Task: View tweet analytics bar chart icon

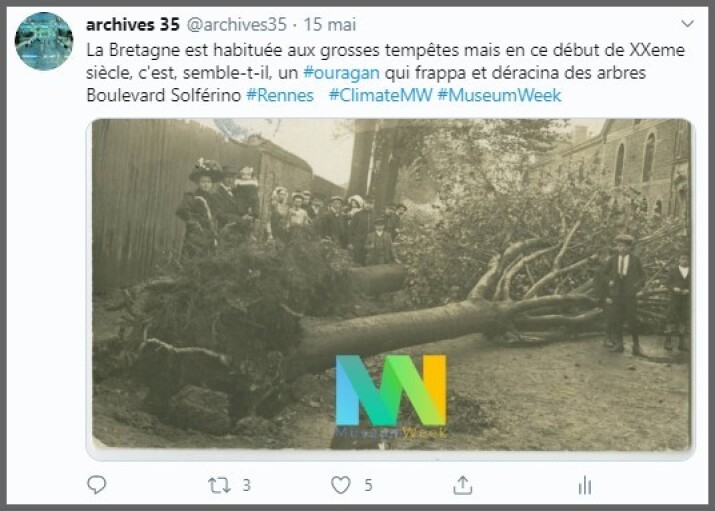Action: 585,485
